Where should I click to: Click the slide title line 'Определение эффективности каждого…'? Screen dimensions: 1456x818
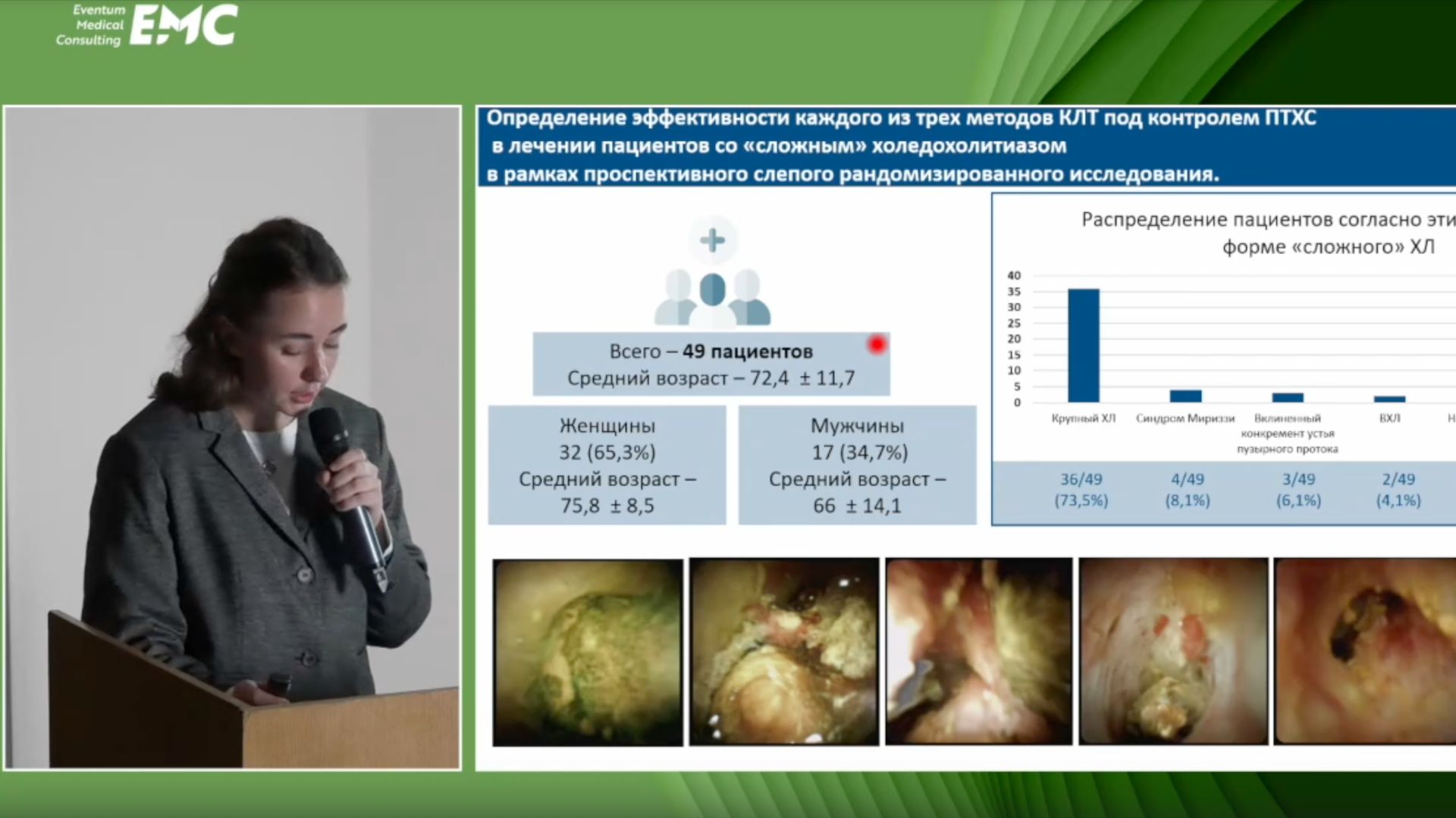[901, 118]
